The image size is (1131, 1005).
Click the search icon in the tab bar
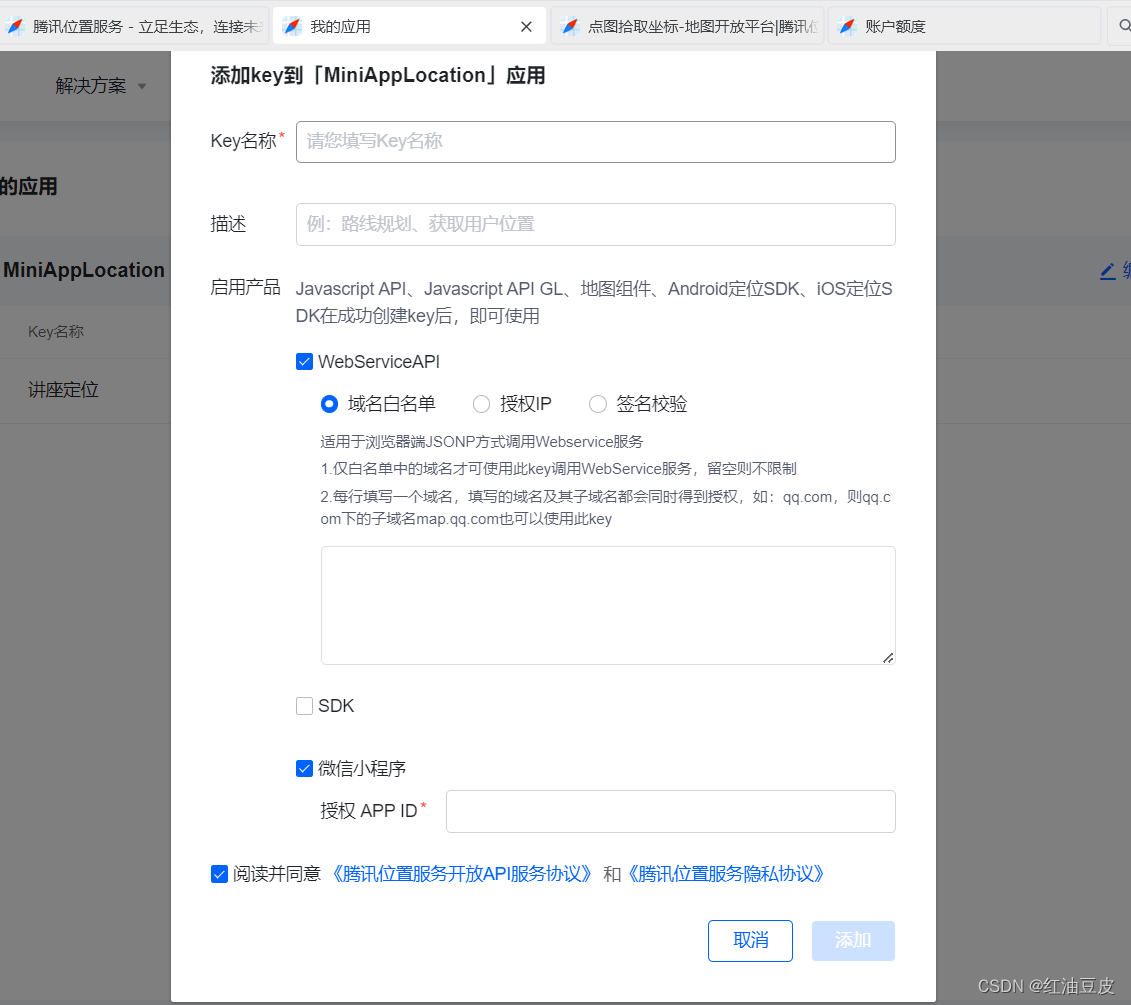[x=1124, y=27]
